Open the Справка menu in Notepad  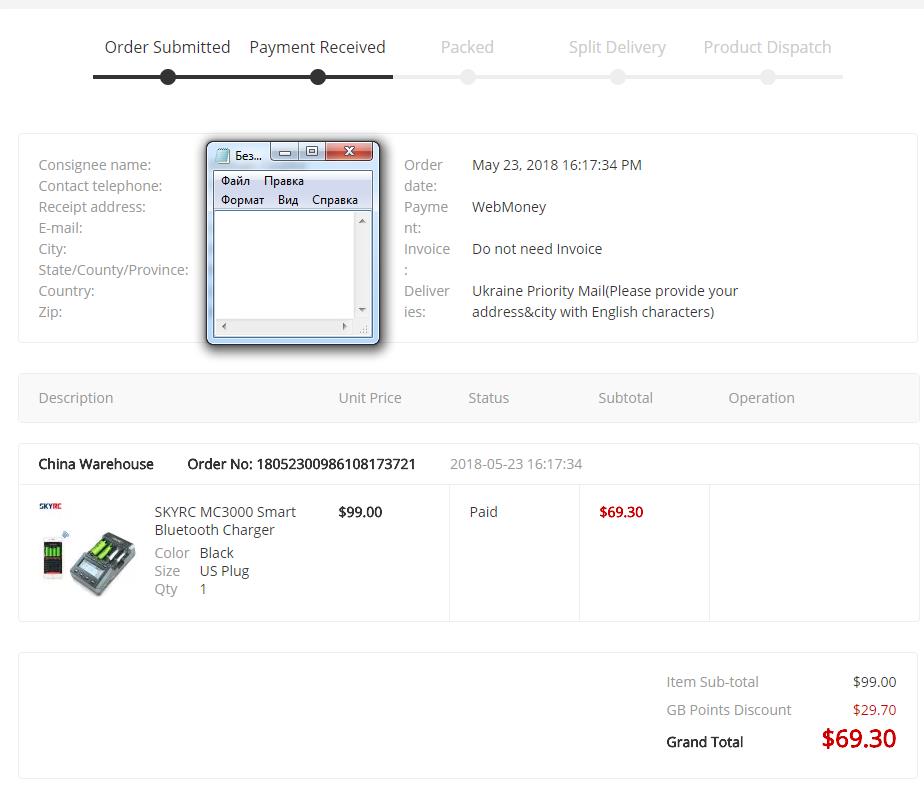click(x=335, y=200)
